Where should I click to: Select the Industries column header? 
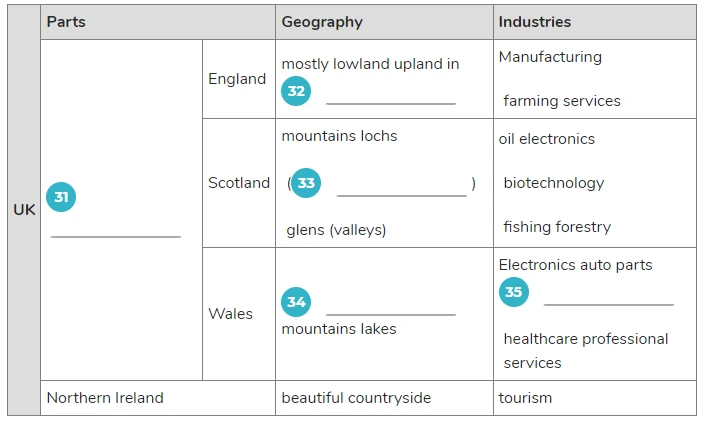coord(595,22)
